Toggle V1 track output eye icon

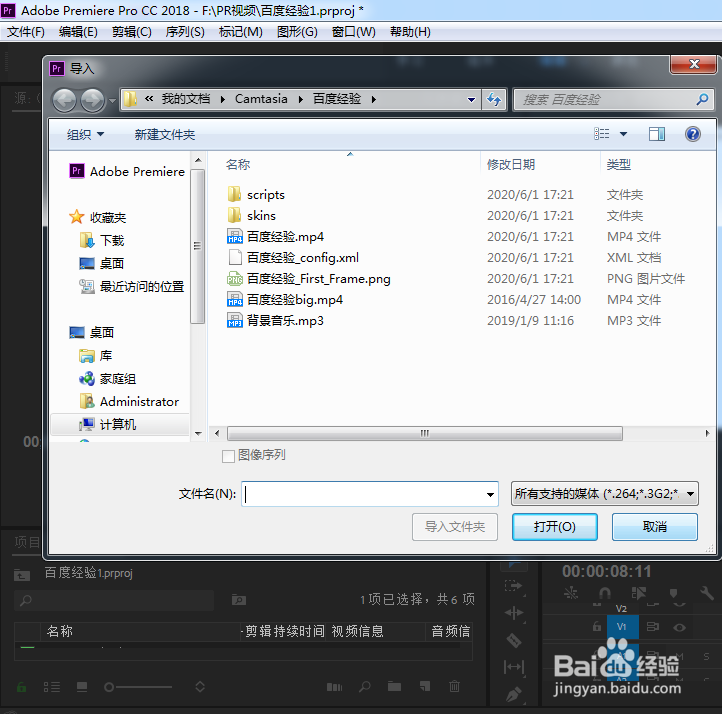680,627
